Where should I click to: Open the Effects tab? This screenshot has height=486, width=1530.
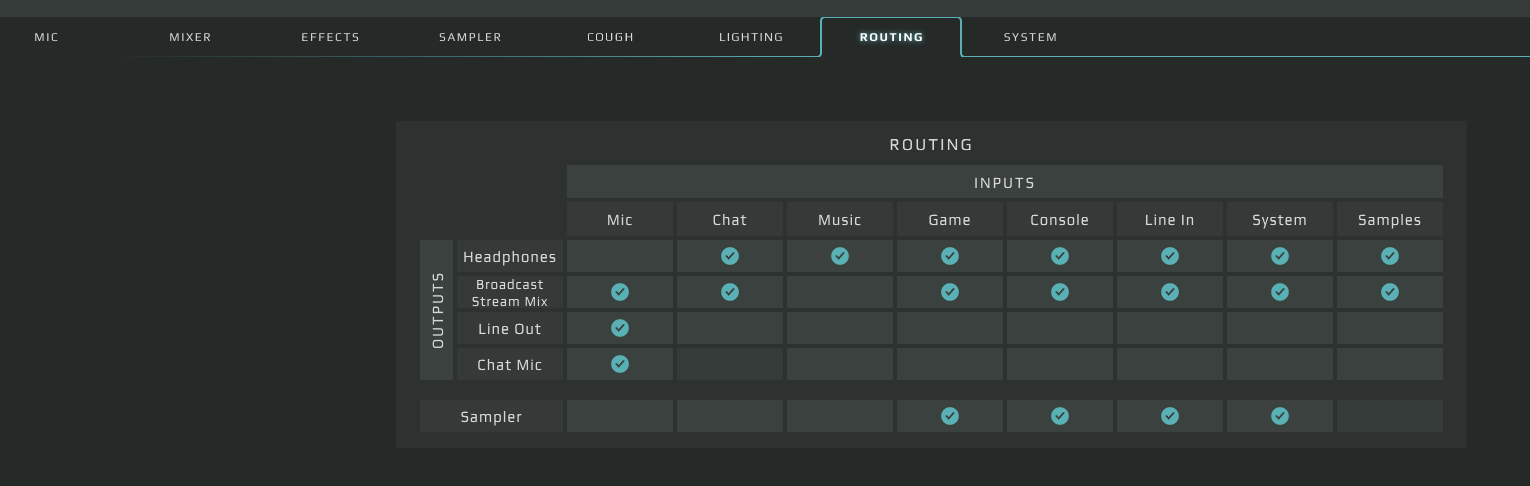tap(330, 37)
